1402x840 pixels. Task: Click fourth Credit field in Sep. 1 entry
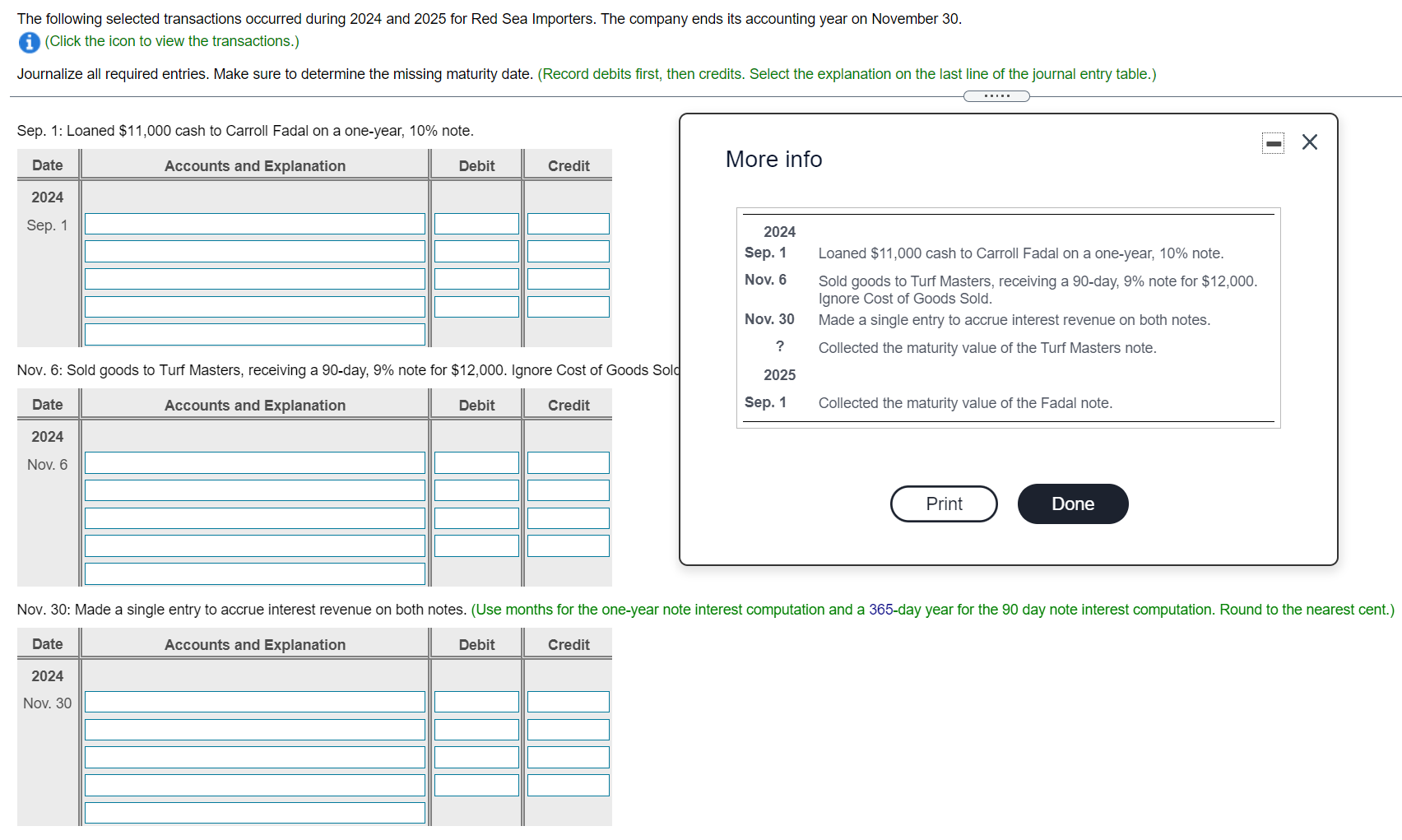[x=569, y=307]
